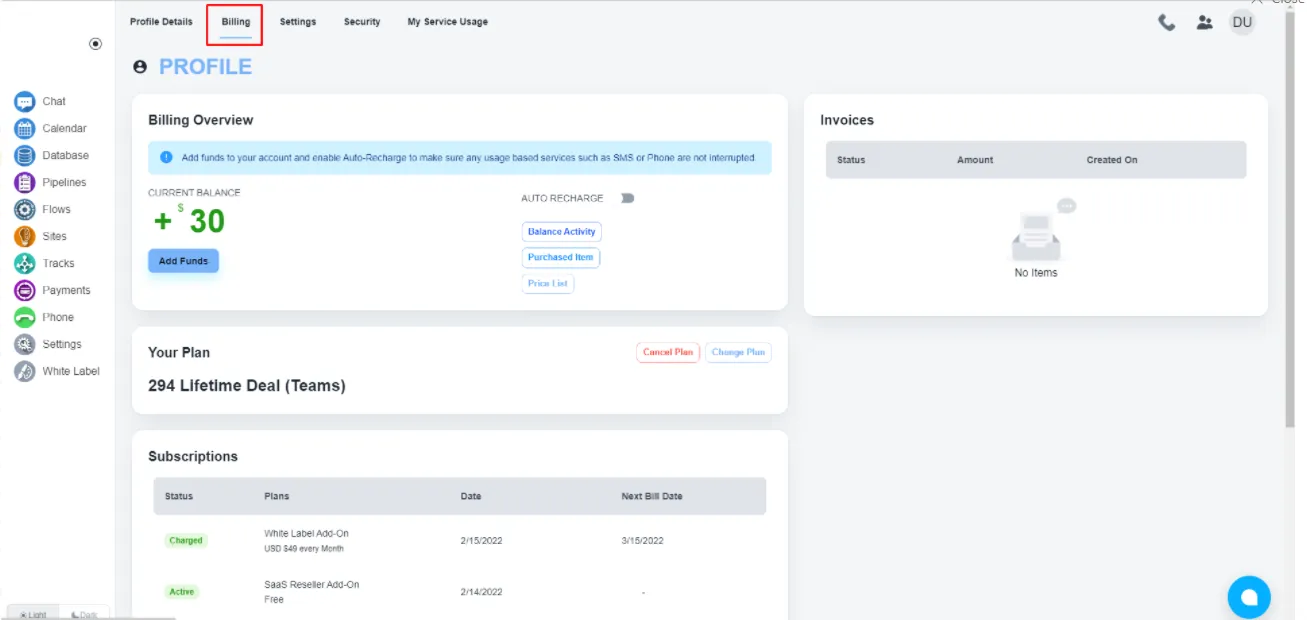
Task: Click the profile icon beside PROFILE heading
Action: [x=140, y=67]
